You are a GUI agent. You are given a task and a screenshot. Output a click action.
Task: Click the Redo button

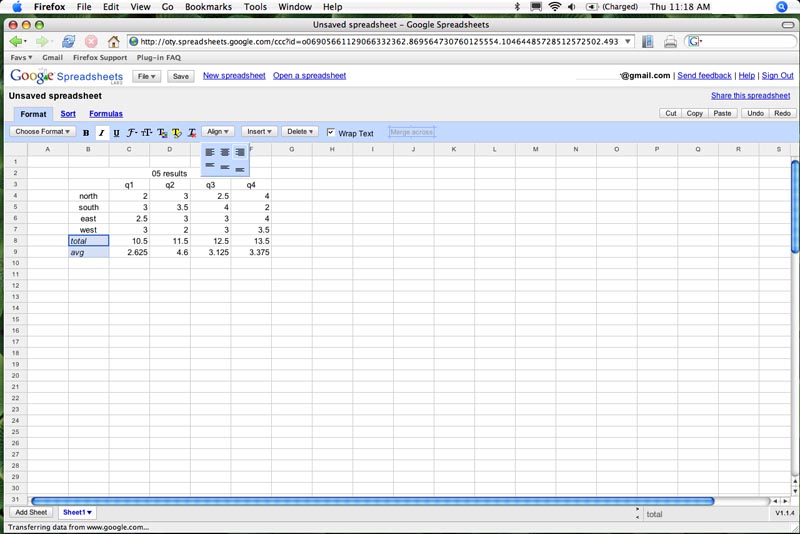pos(782,113)
